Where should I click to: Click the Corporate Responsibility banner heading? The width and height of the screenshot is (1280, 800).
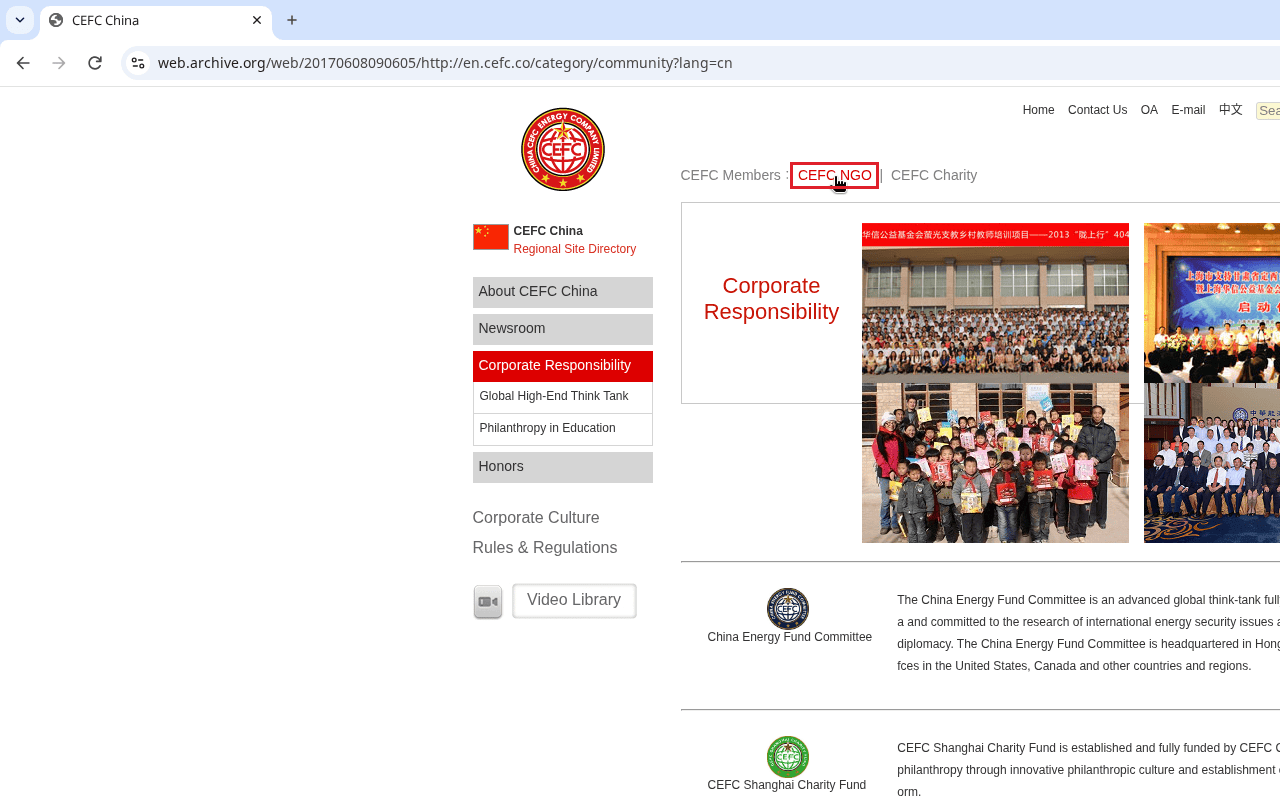click(x=771, y=299)
